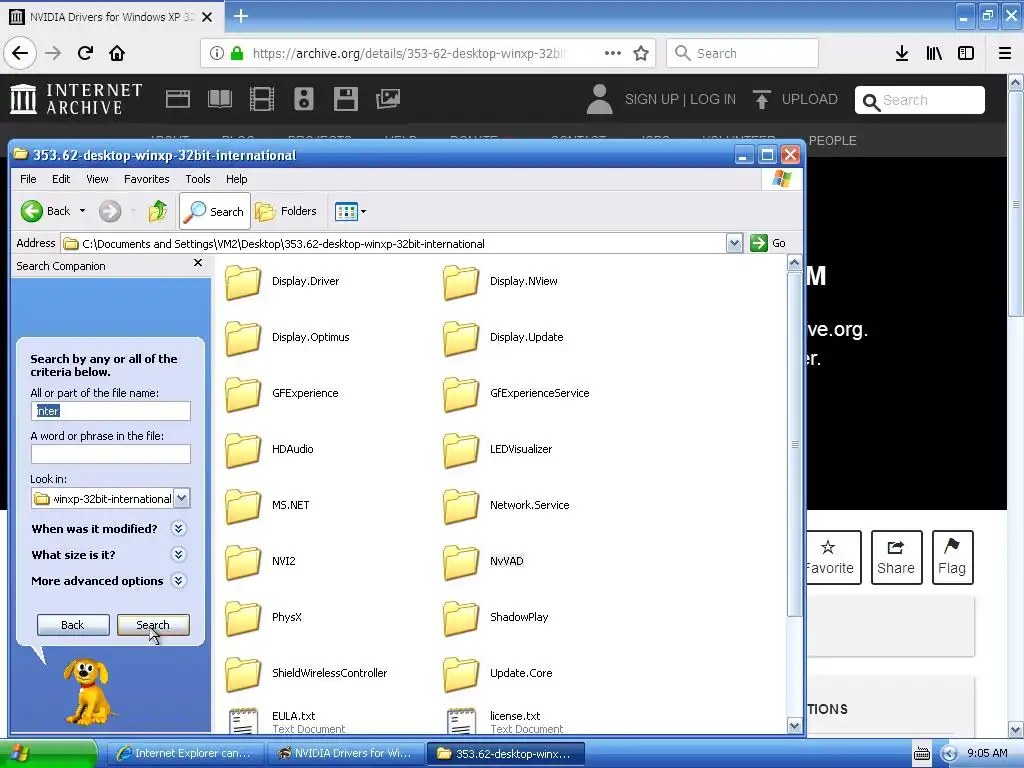Viewport: 1024px width, 768px height.
Task: Click the SIGN UP | LOG IN link
Action: pos(680,99)
